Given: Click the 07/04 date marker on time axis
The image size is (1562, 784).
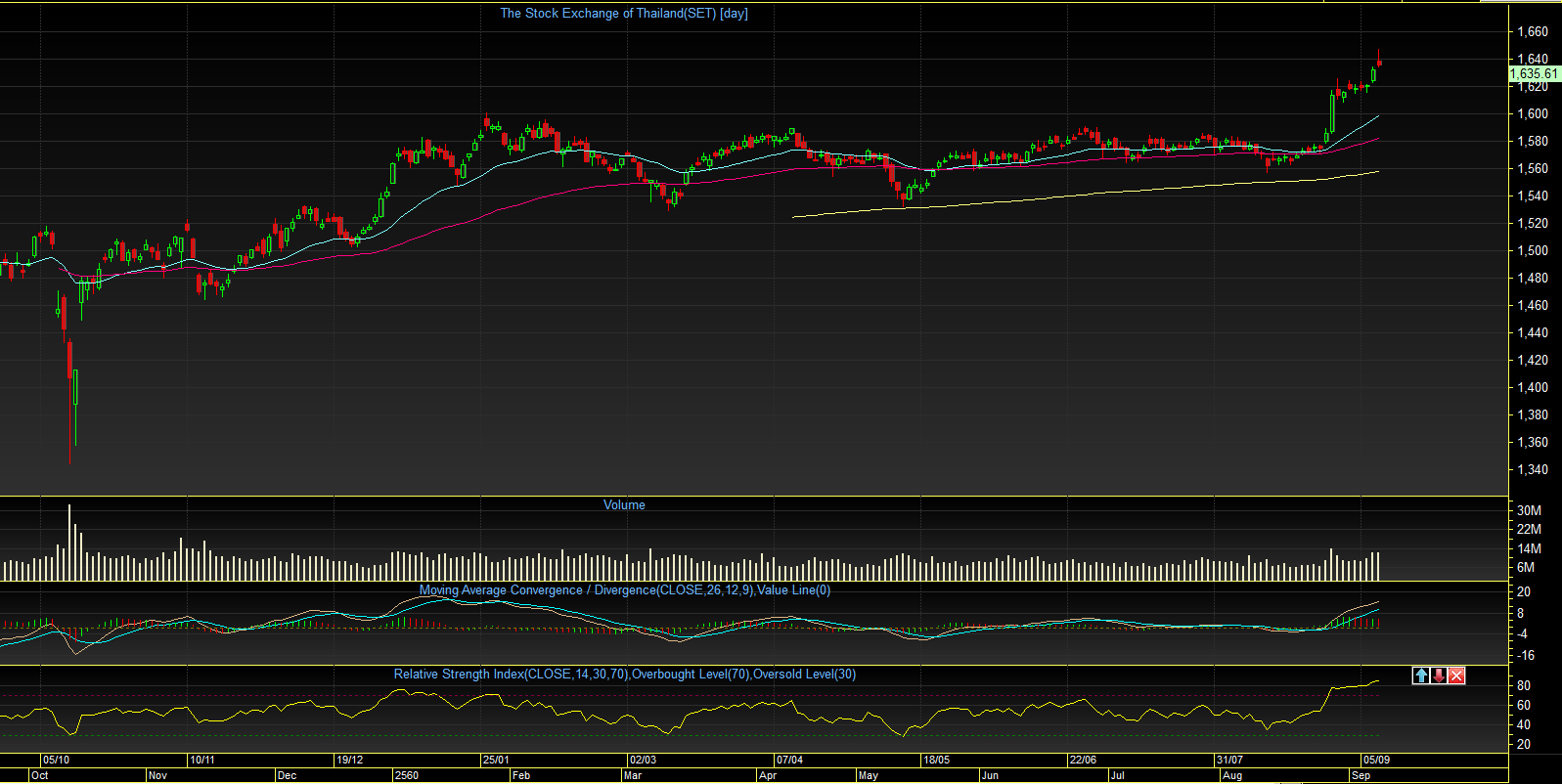Looking at the screenshot, I should (x=789, y=760).
